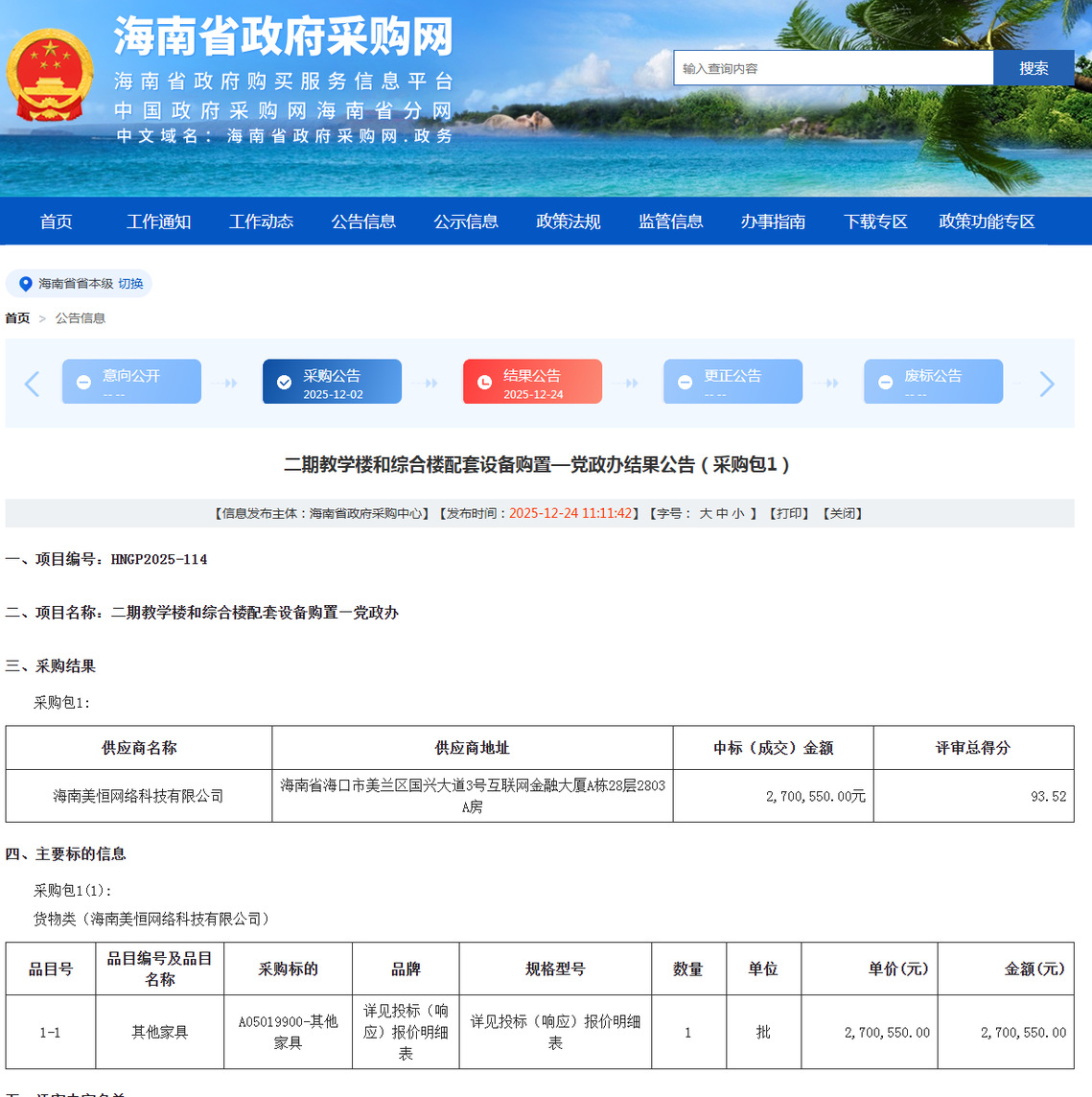This screenshot has height=1097, width=1092.
Task: Click the national emblem logo
Action: [x=50, y=75]
